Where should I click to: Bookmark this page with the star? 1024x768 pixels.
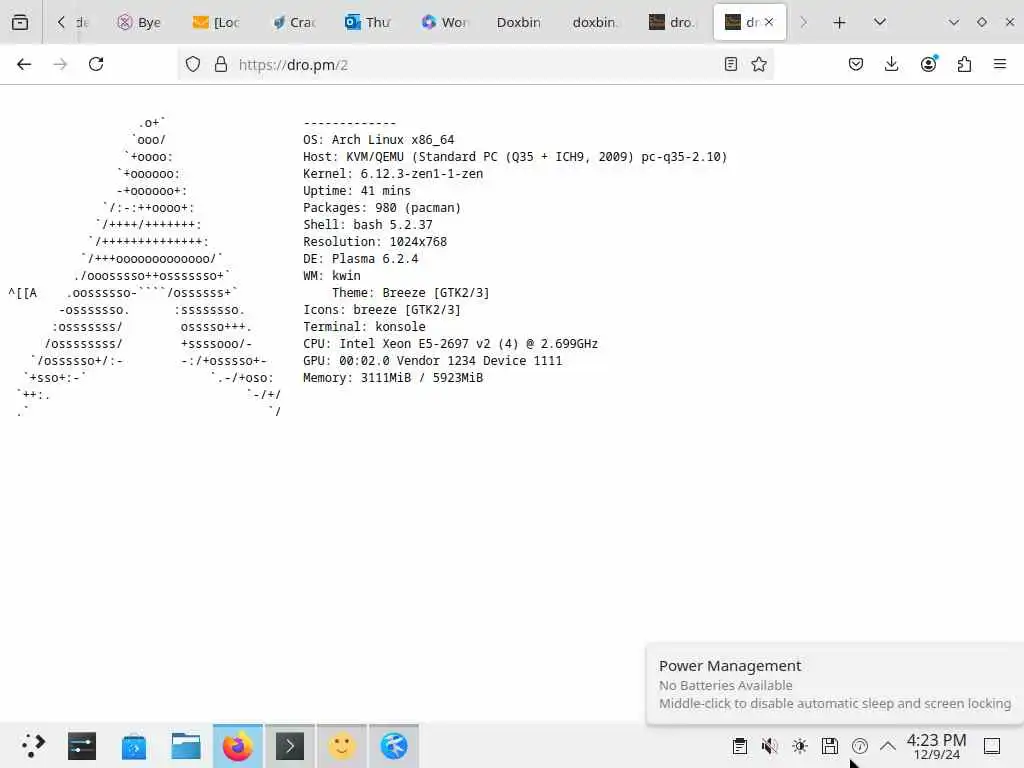point(759,64)
